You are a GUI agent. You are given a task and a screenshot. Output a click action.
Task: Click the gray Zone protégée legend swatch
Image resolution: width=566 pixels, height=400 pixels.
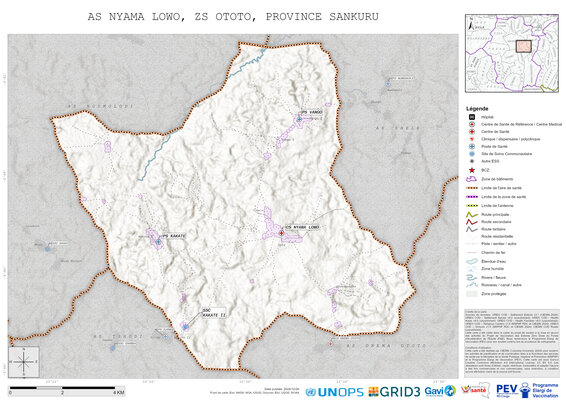click(472, 294)
